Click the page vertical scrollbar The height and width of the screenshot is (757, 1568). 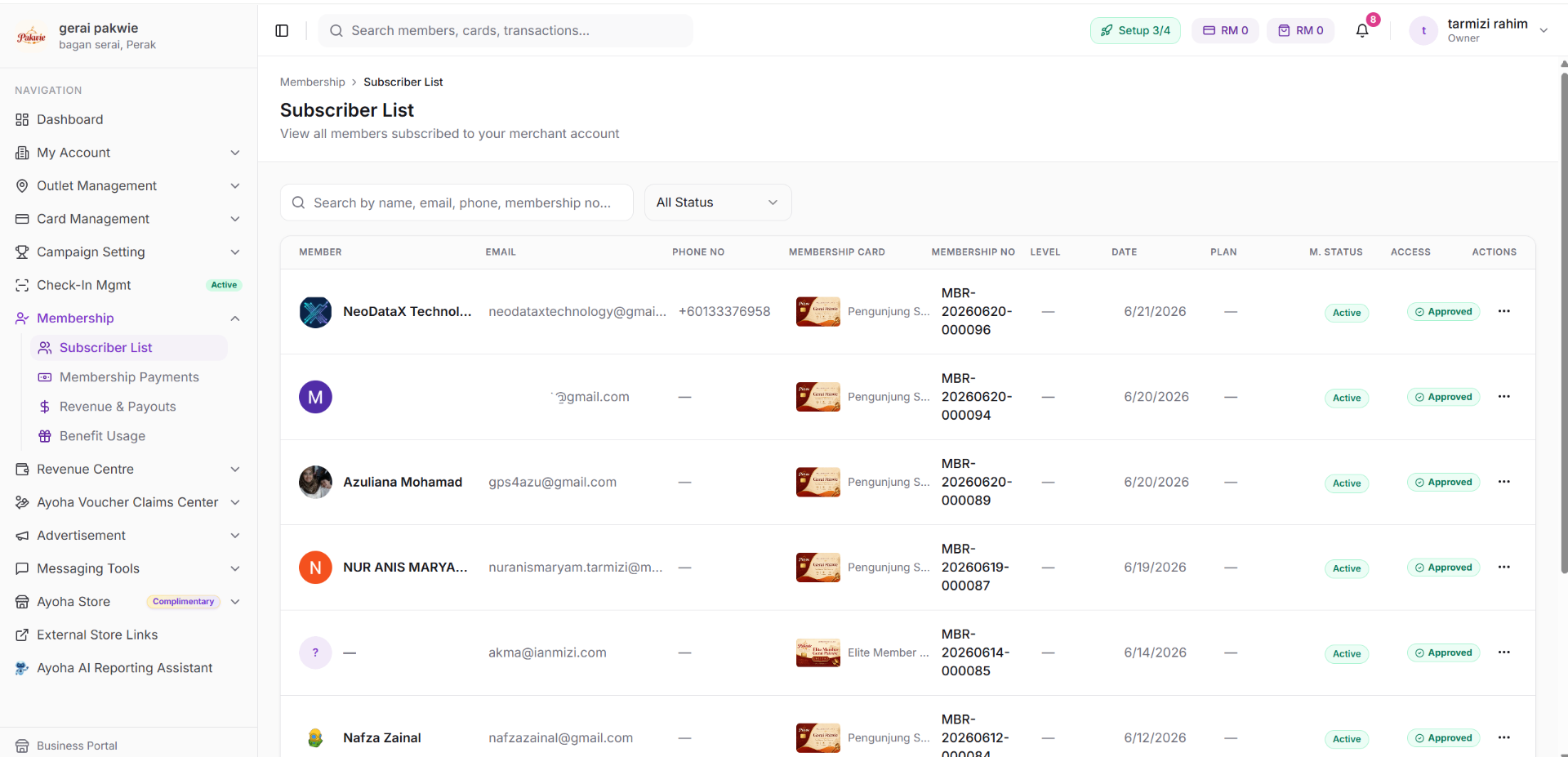click(1564, 323)
